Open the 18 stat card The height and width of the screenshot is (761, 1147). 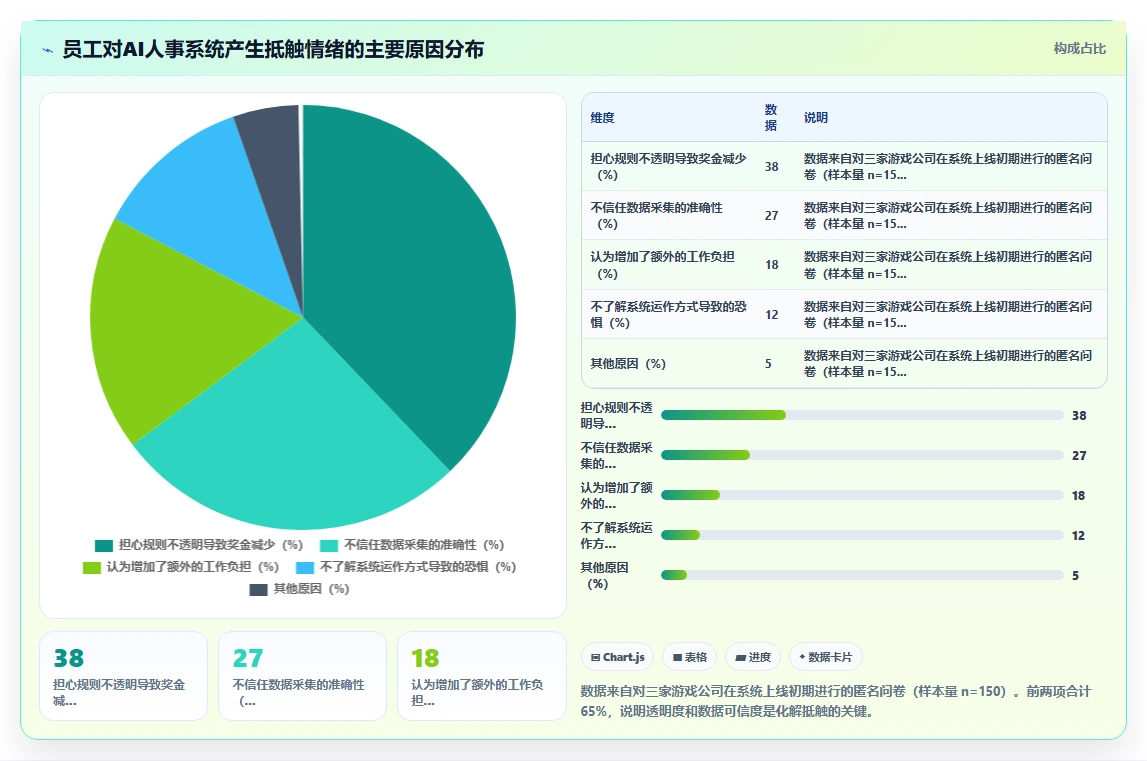tap(481, 676)
